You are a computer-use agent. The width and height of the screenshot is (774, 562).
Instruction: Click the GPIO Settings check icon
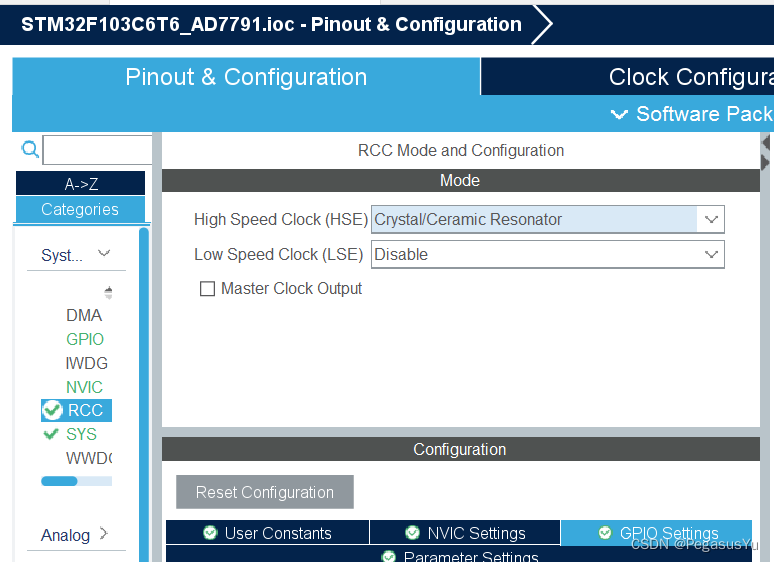pyautogui.click(x=605, y=532)
